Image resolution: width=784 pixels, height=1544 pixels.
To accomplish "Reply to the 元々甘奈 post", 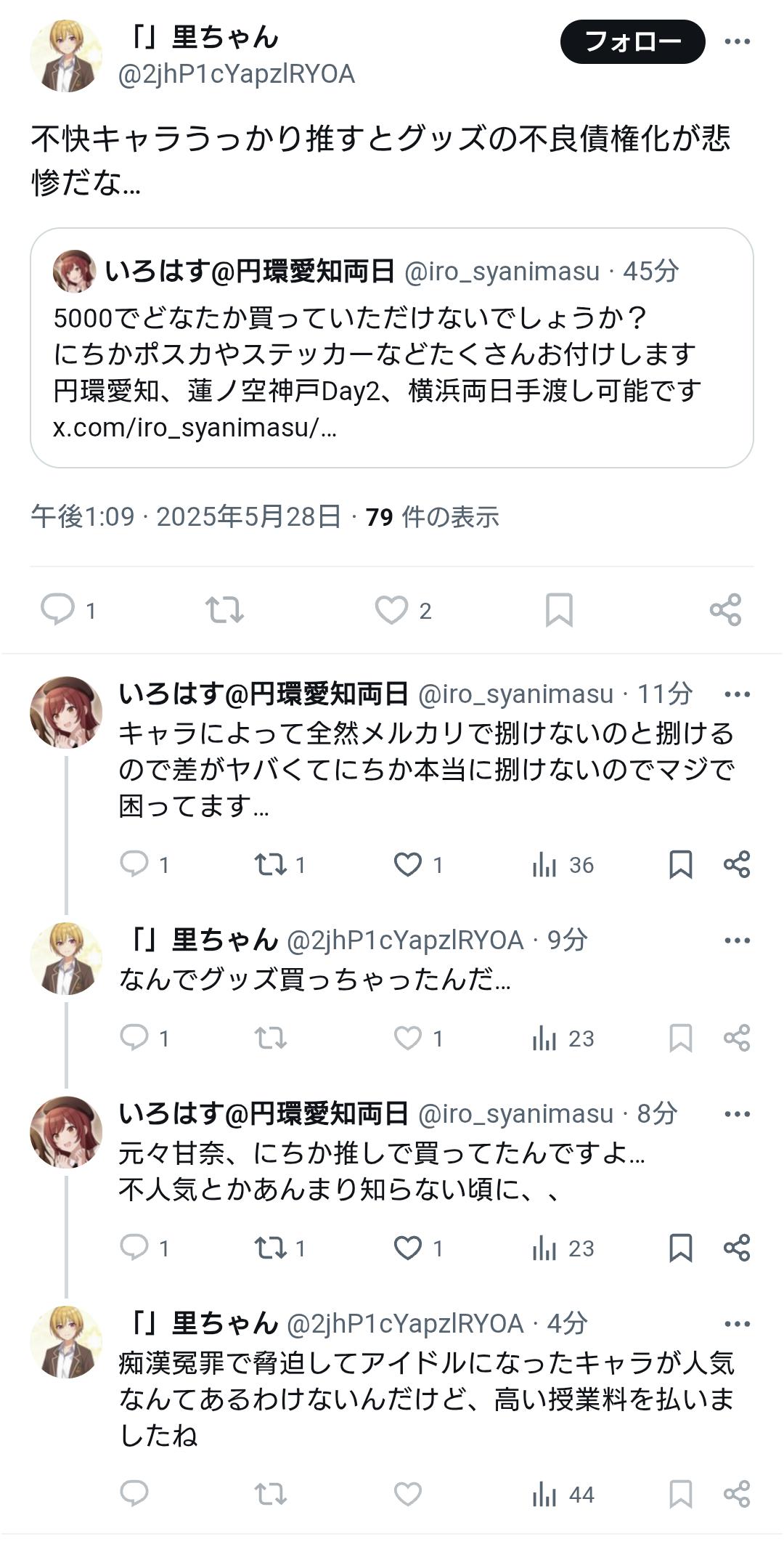I will tap(134, 1248).
